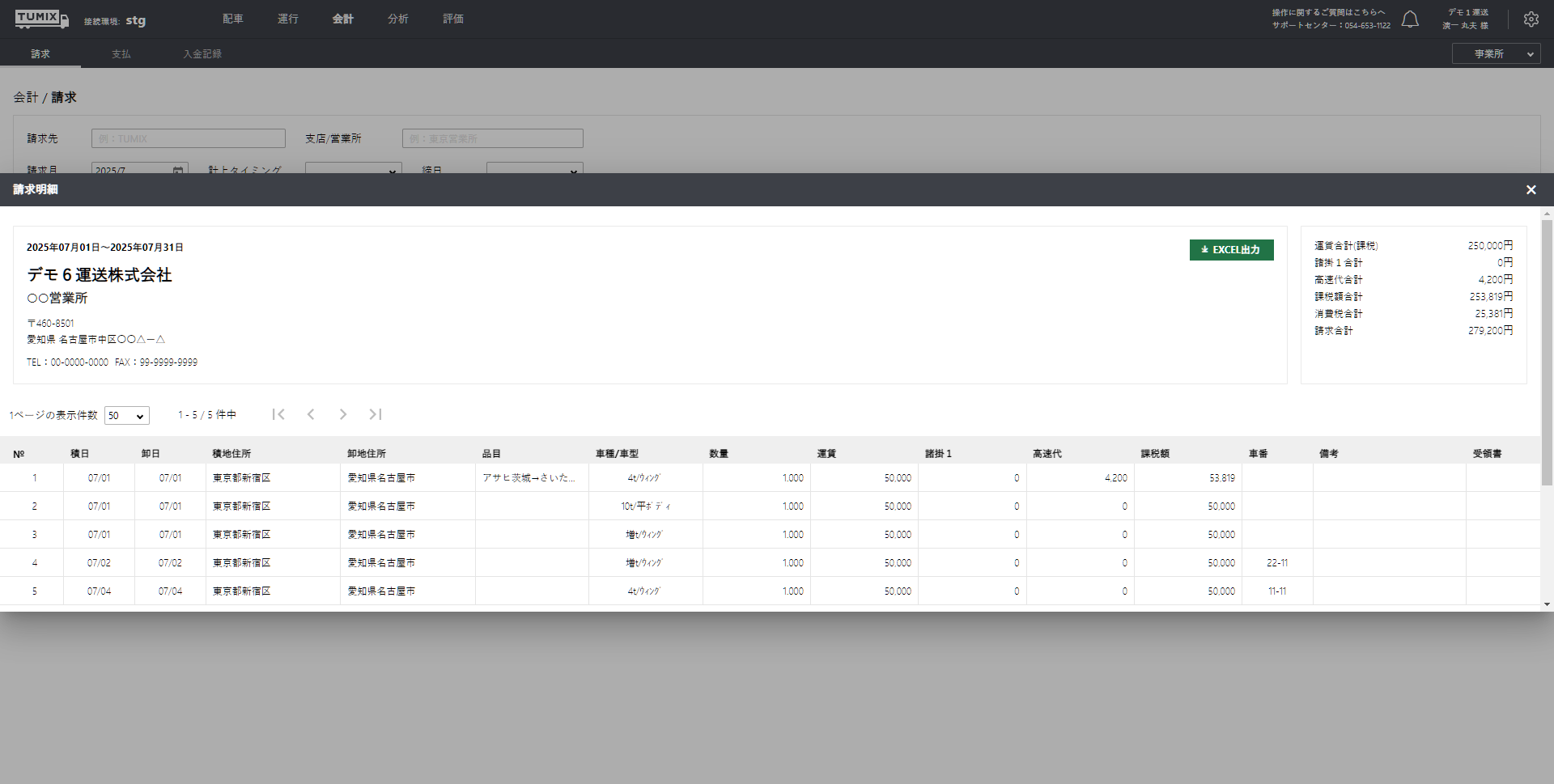
Task: Click the TUMIX logo
Action: [41, 19]
